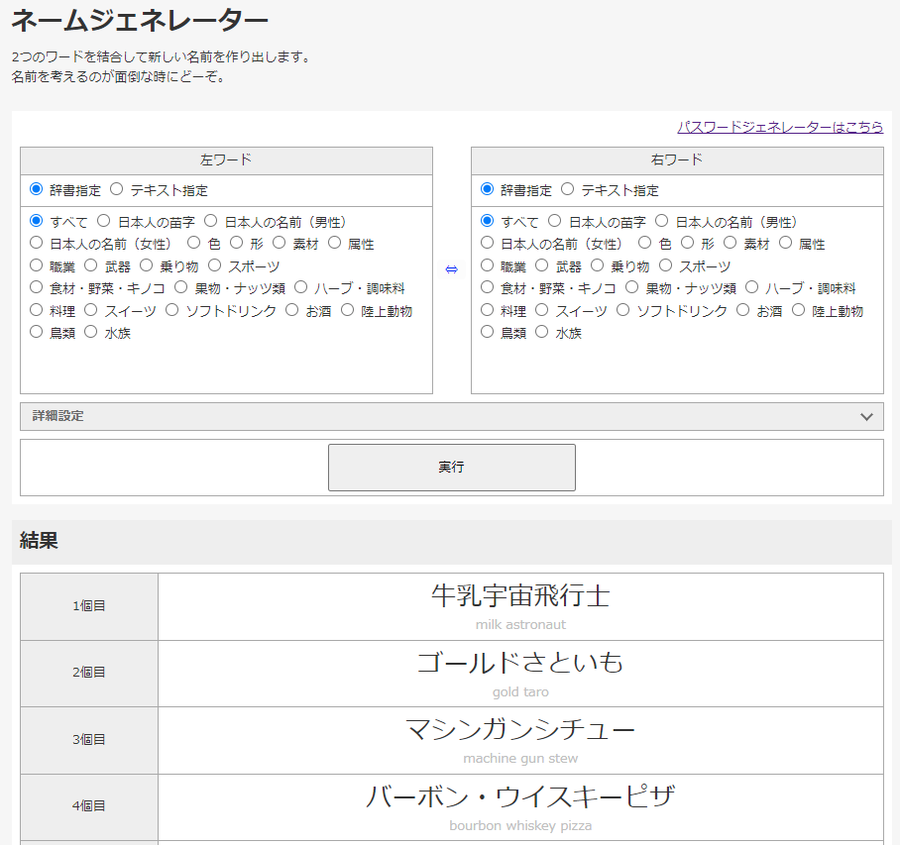Click the result name マシンガンシチュー
This screenshot has height=845, width=900.
coord(521,729)
